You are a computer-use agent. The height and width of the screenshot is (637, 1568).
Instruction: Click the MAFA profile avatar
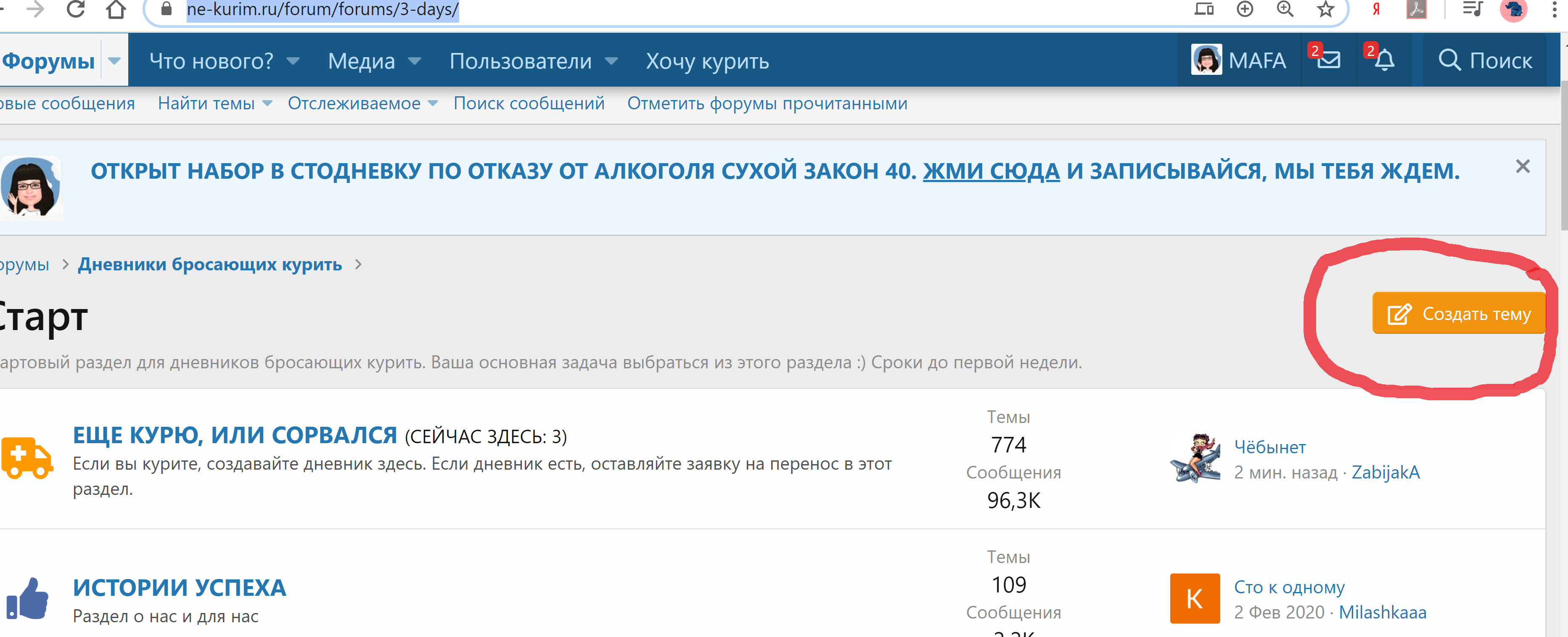[1207, 60]
